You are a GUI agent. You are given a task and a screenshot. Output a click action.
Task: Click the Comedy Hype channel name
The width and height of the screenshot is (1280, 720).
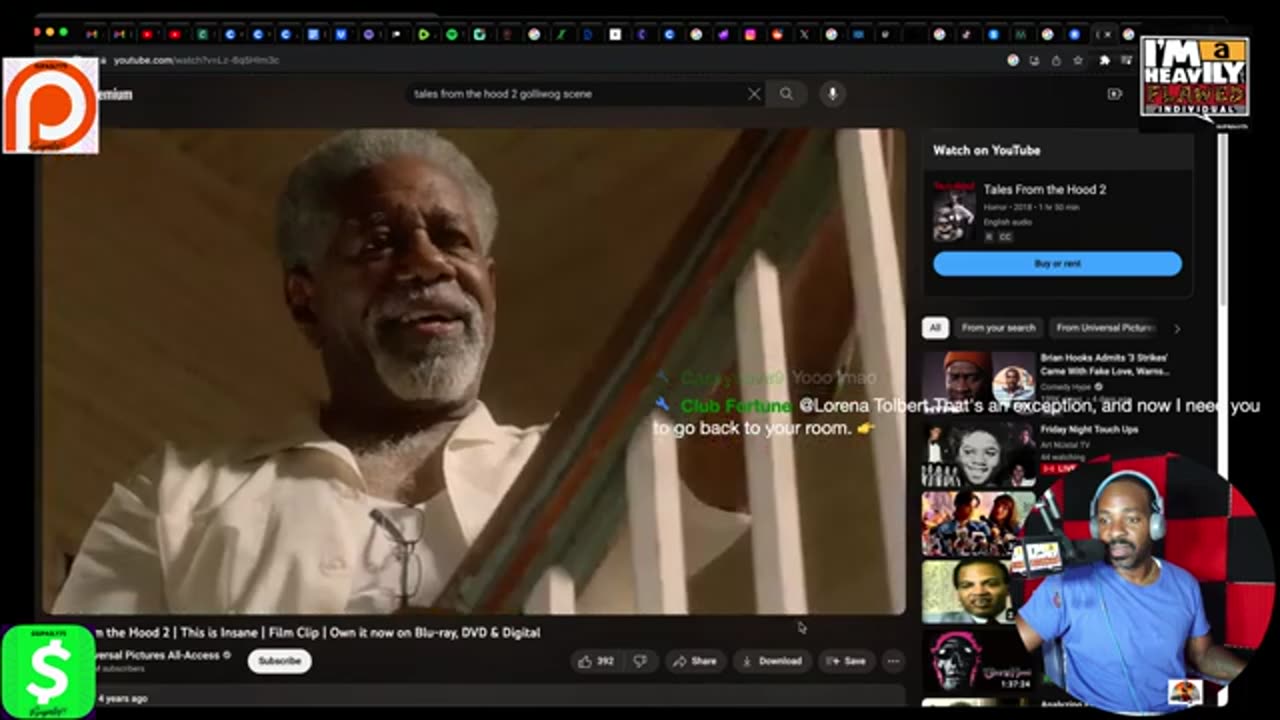(1066, 387)
